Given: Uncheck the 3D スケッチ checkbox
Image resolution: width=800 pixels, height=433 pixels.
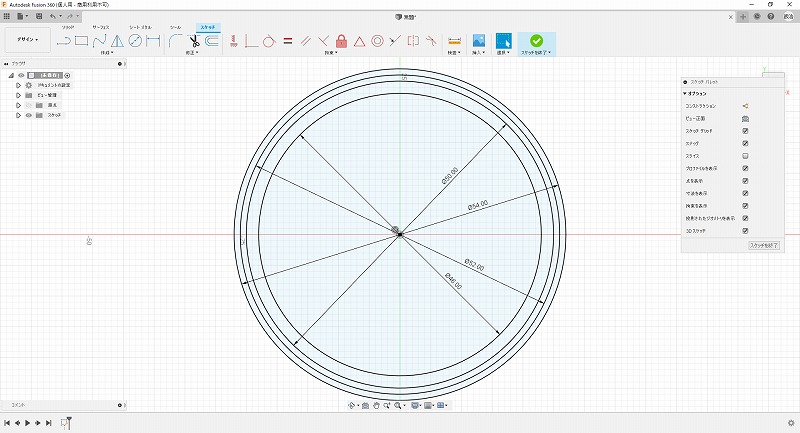Looking at the screenshot, I should click(x=745, y=230).
